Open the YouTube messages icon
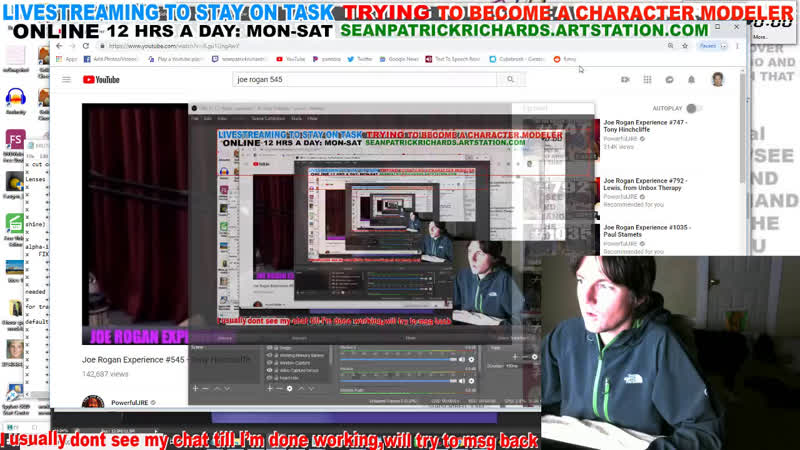The height and width of the screenshot is (450, 800). 669,80
